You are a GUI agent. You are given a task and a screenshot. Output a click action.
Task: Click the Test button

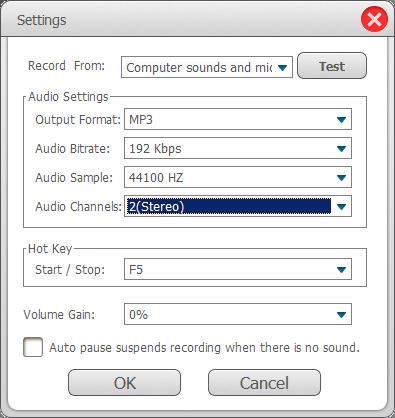coord(332,66)
